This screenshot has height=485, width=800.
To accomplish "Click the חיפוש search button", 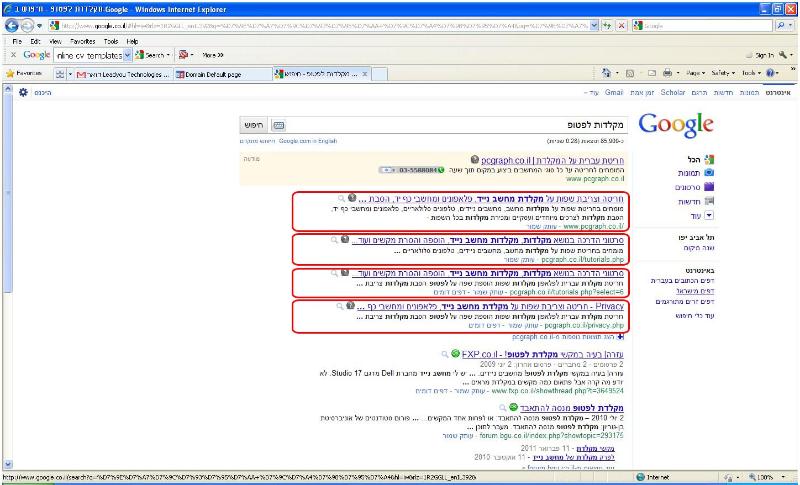I will pyautogui.click(x=254, y=125).
